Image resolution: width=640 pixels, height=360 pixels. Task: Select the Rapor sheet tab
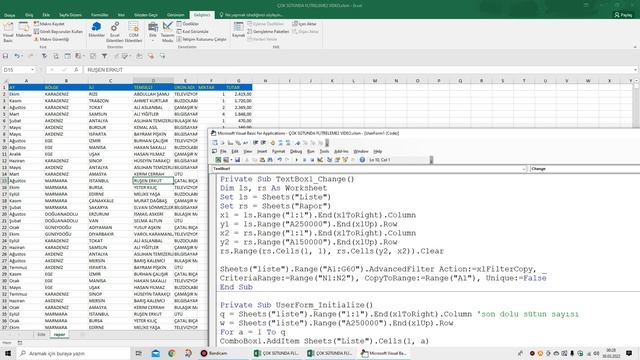(x=59, y=335)
